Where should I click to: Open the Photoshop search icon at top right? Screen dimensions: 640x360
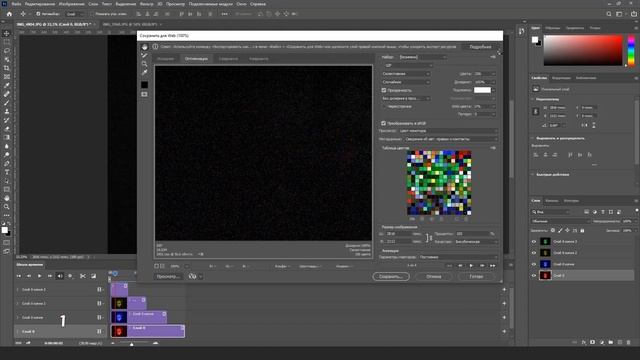[609, 14]
